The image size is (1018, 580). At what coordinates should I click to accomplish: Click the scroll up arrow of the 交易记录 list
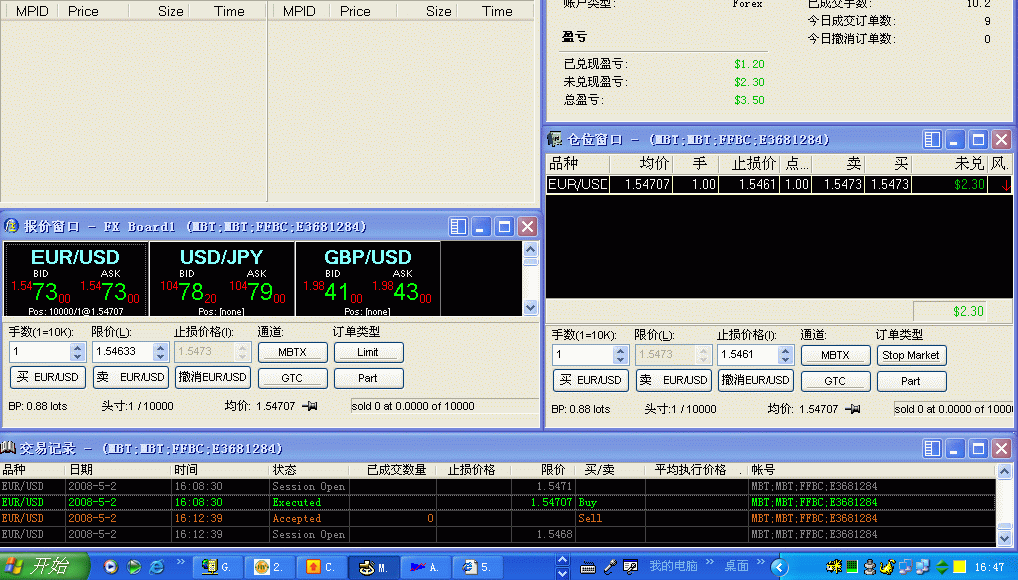click(1004, 471)
